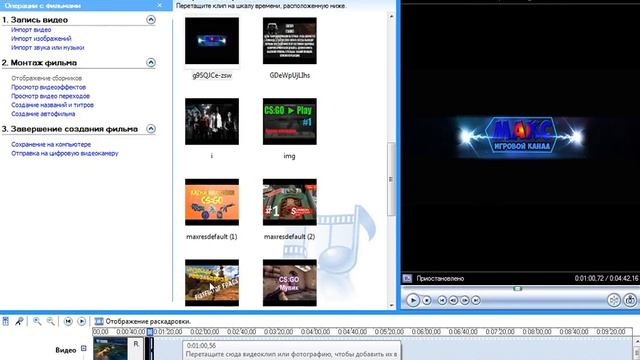This screenshot has width=640, height=360.
Task: Click "Сохранение на компьютере" link
Action: pyautogui.click(x=51, y=144)
